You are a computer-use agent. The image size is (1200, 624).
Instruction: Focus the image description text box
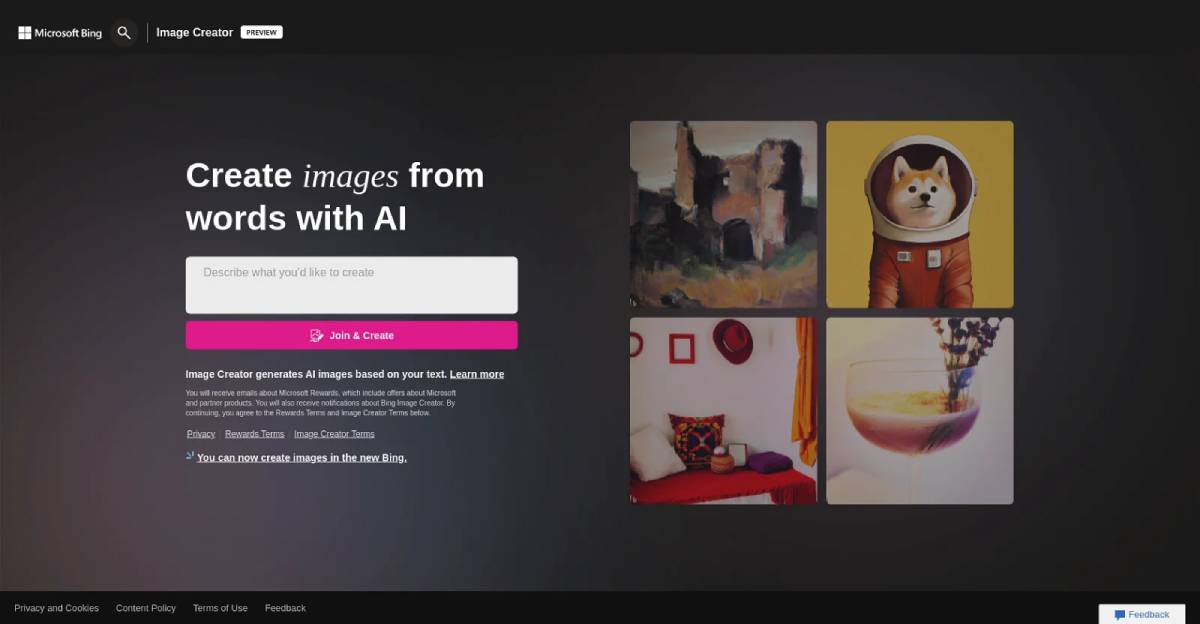[x=351, y=285]
